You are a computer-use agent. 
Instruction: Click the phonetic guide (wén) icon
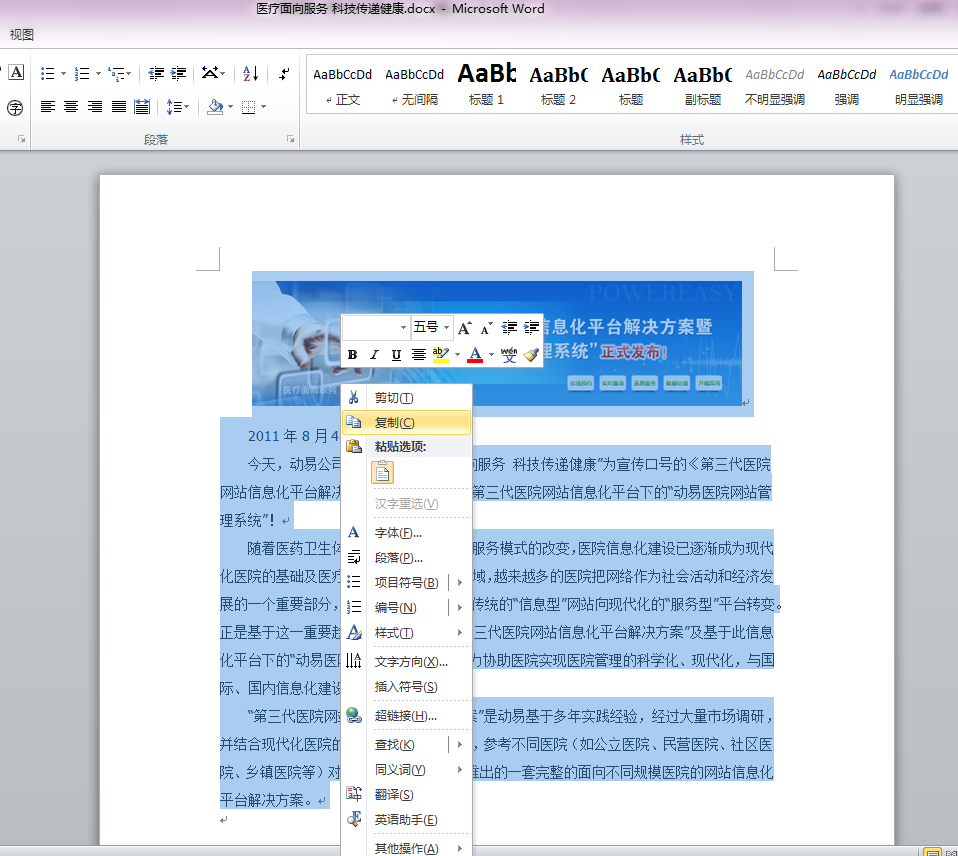(509, 355)
